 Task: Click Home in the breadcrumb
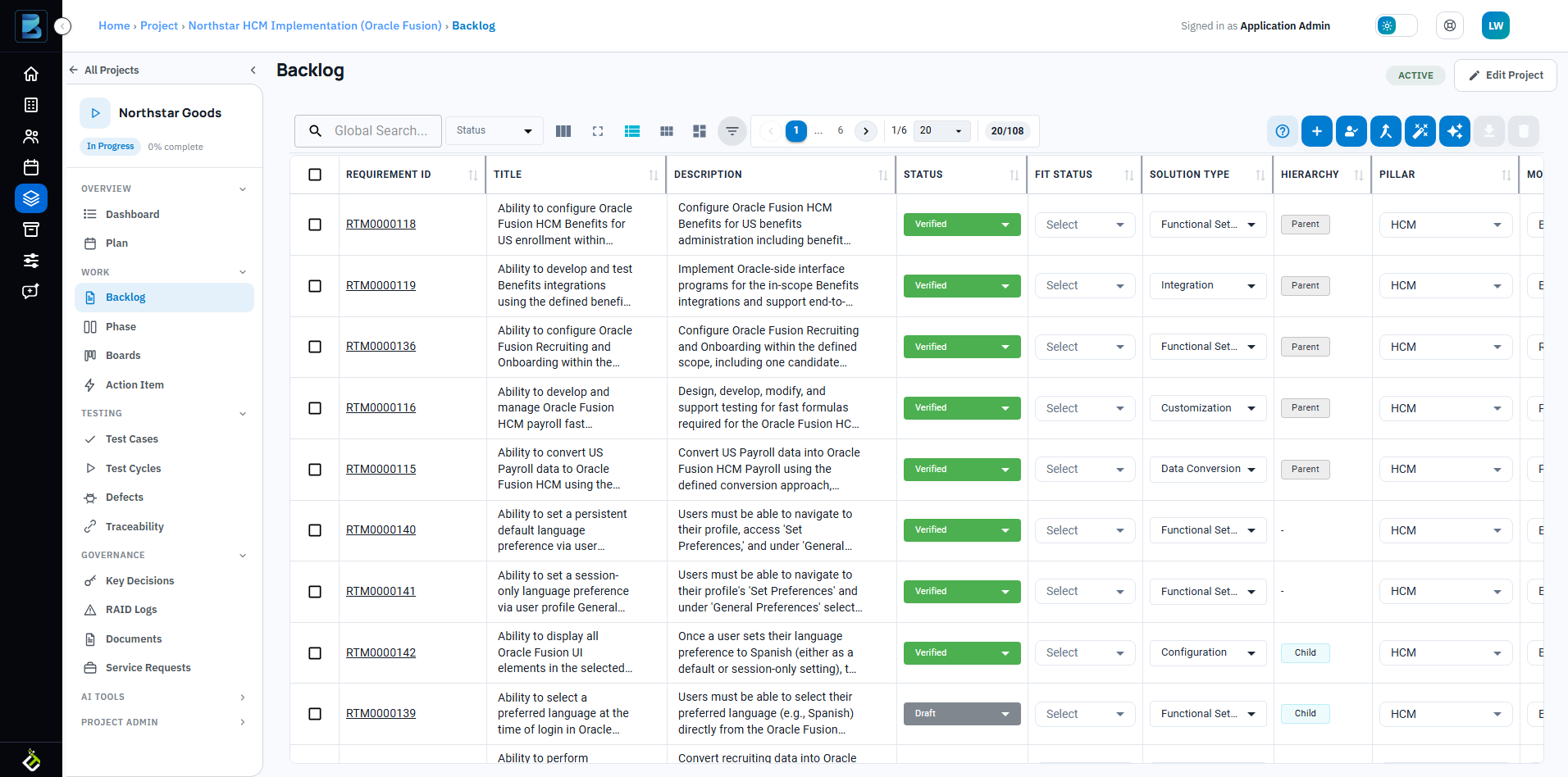coord(114,26)
